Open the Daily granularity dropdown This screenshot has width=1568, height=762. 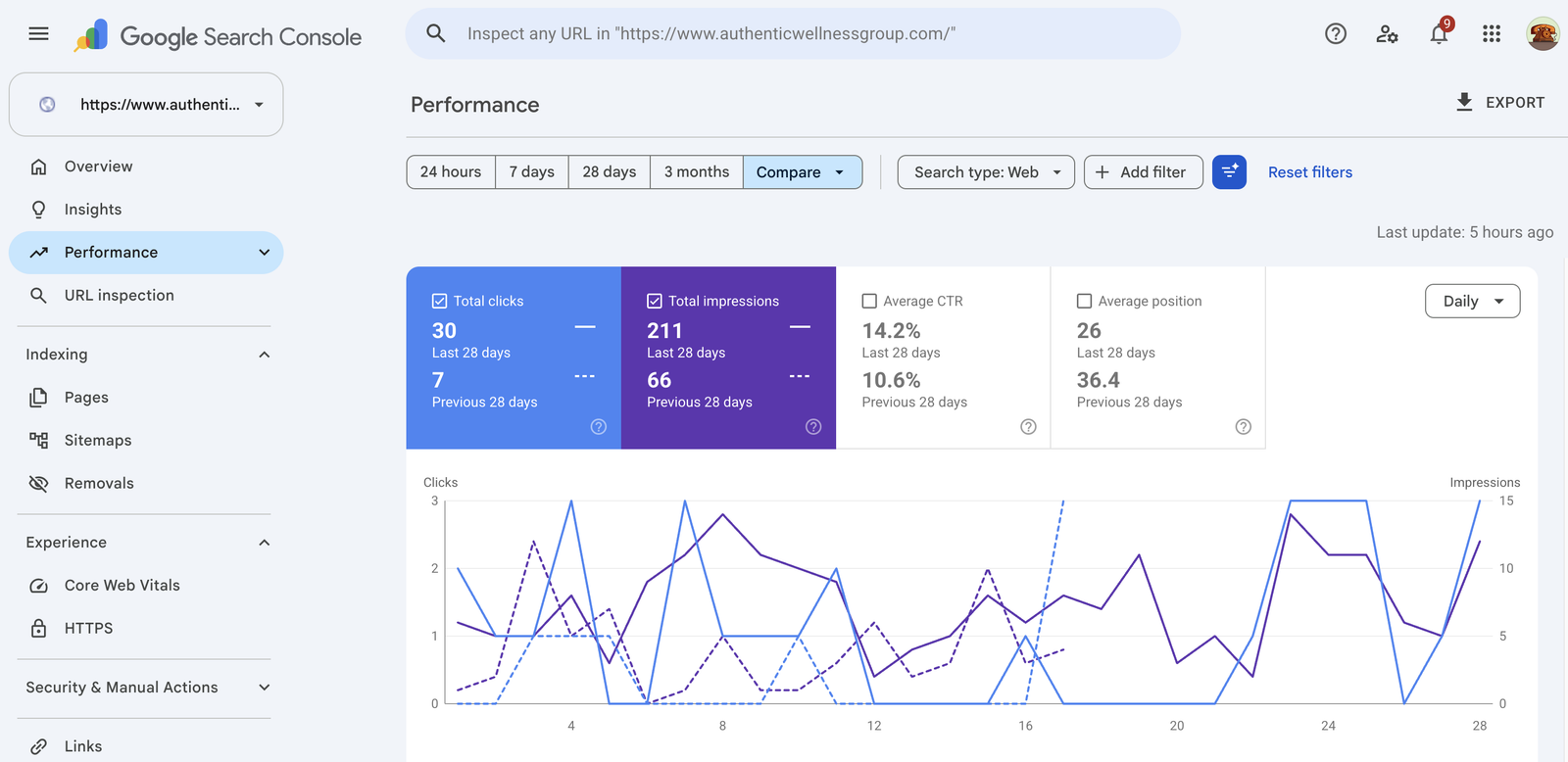(1472, 302)
